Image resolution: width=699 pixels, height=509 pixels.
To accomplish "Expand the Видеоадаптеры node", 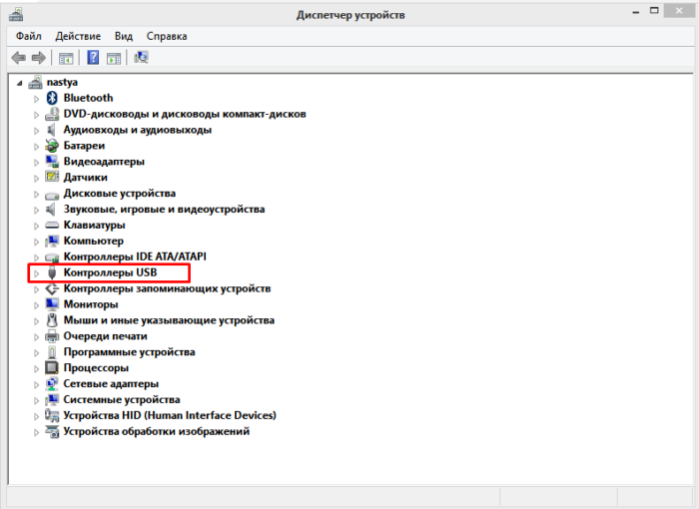I will (x=37, y=162).
